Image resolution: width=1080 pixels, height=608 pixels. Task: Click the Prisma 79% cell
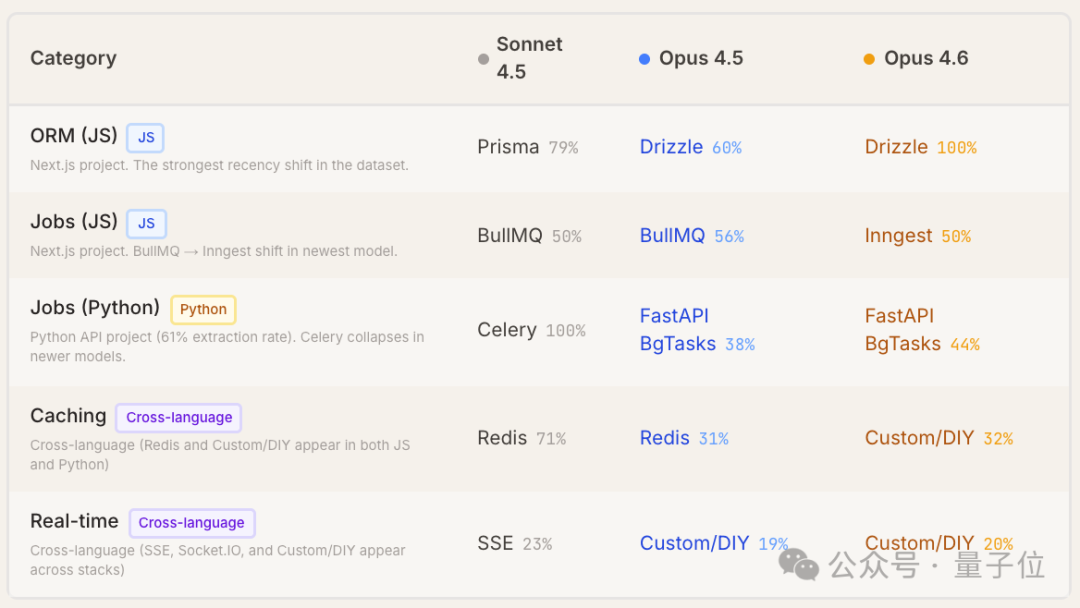click(x=527, y=147)
